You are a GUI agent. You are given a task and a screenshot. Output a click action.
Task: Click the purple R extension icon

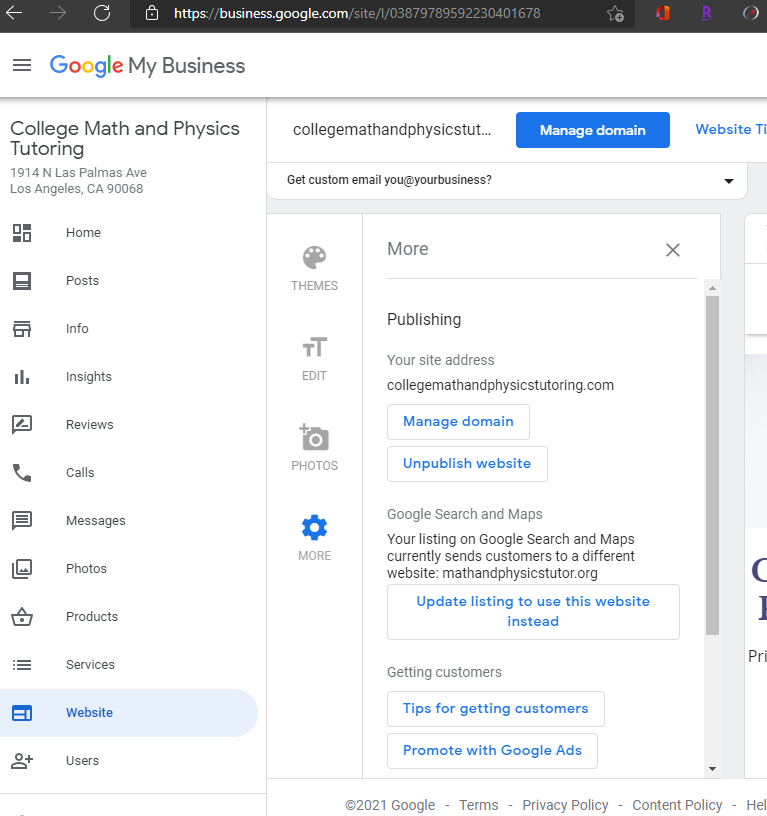tap(706, 12)
